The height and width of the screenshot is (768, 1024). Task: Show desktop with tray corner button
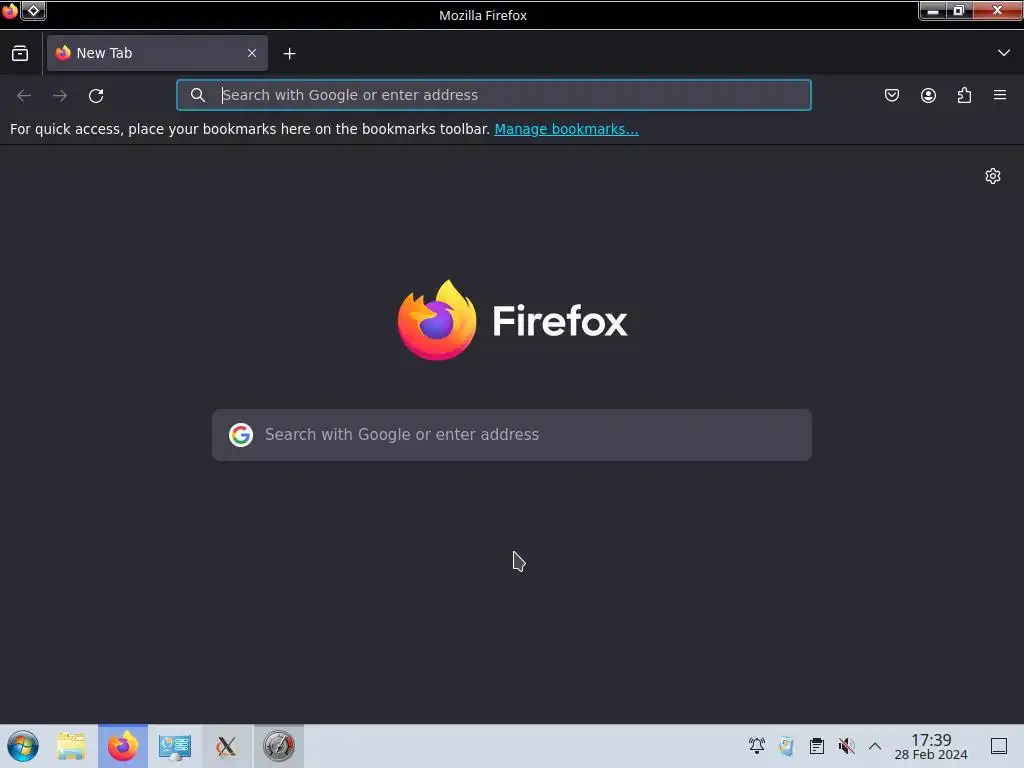[x=999, y=746]
